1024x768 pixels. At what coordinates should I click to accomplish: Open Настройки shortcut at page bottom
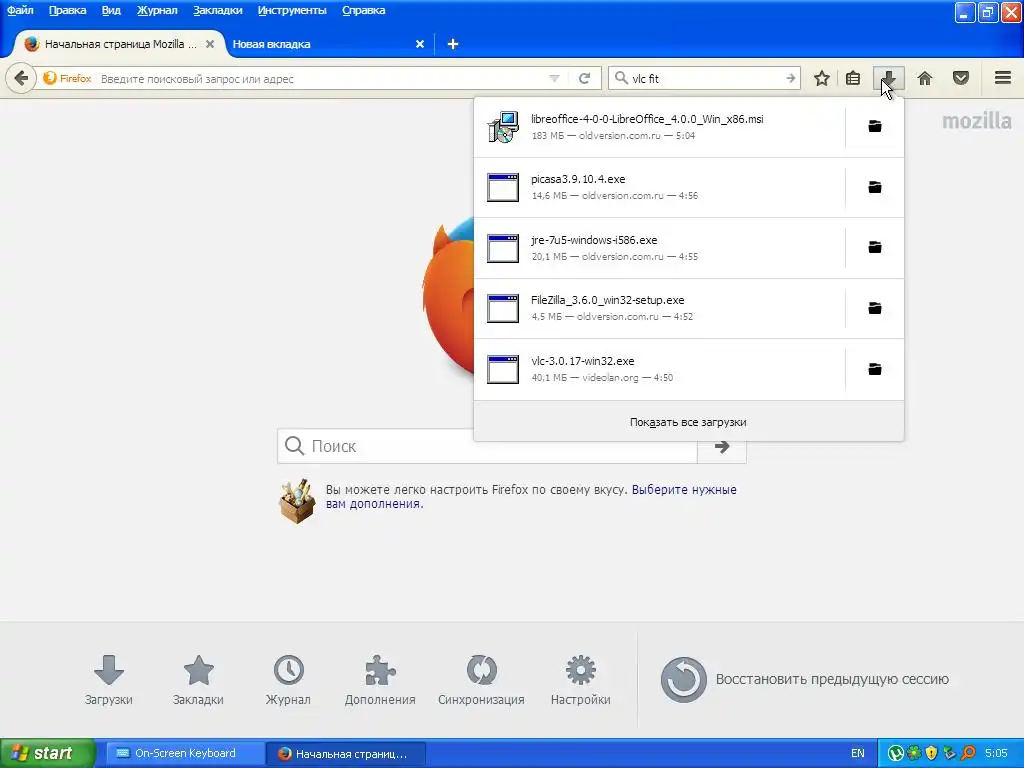click(x=581, y=680)
